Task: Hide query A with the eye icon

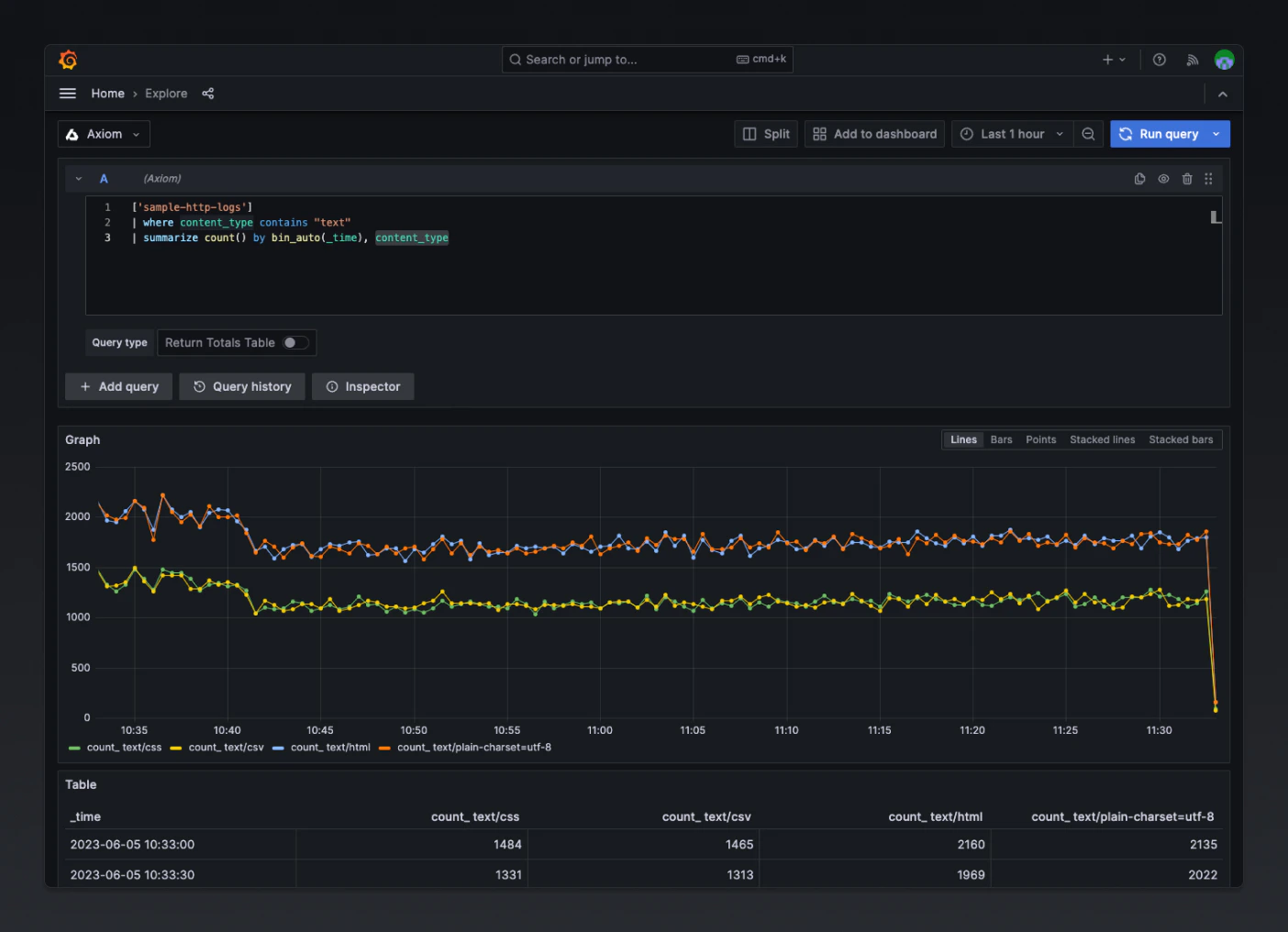Action: tap(1163, 179)
